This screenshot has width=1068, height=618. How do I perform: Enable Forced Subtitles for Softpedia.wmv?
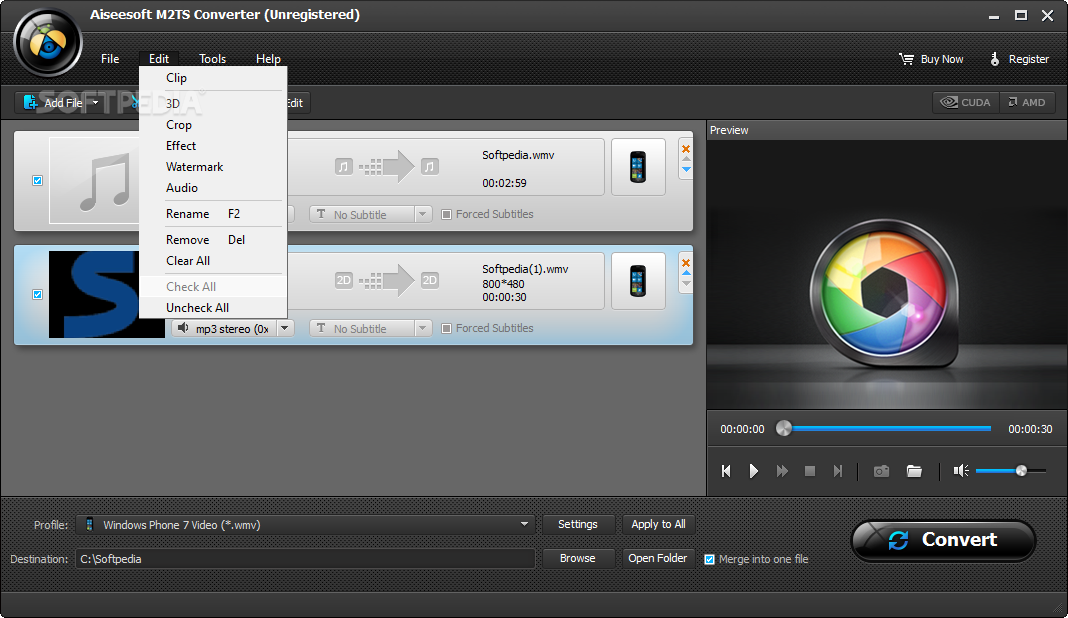446,215
